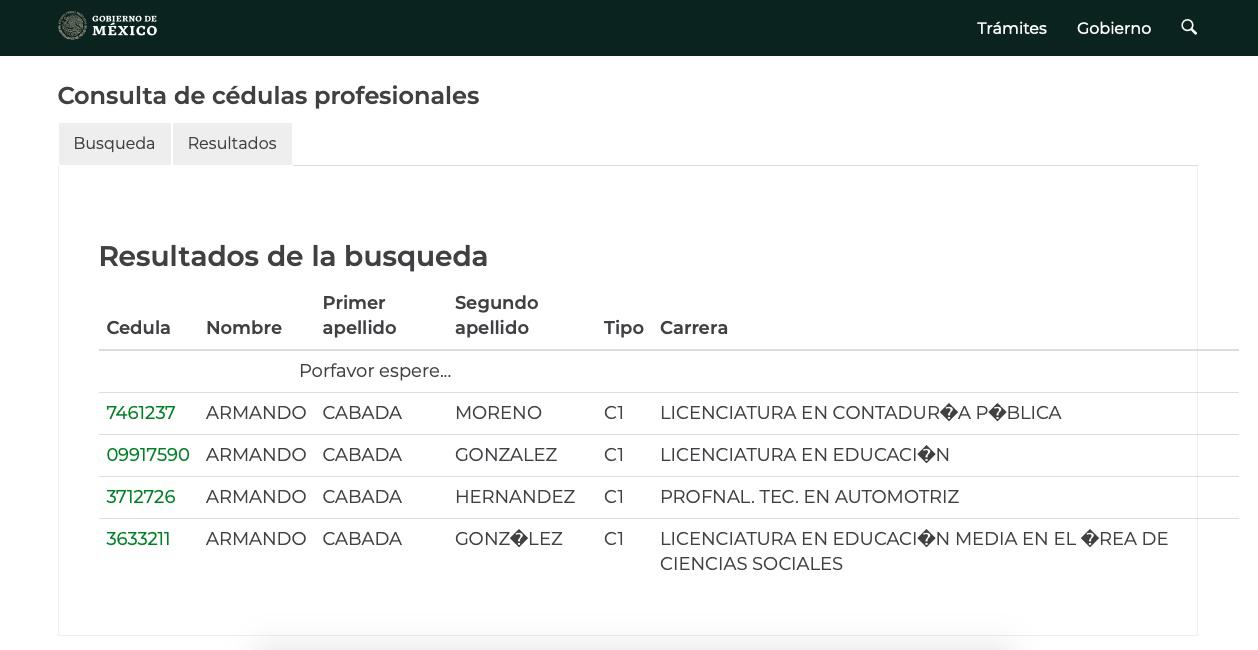
Task: Select the Resultados tab
Action: coord(232,143)
